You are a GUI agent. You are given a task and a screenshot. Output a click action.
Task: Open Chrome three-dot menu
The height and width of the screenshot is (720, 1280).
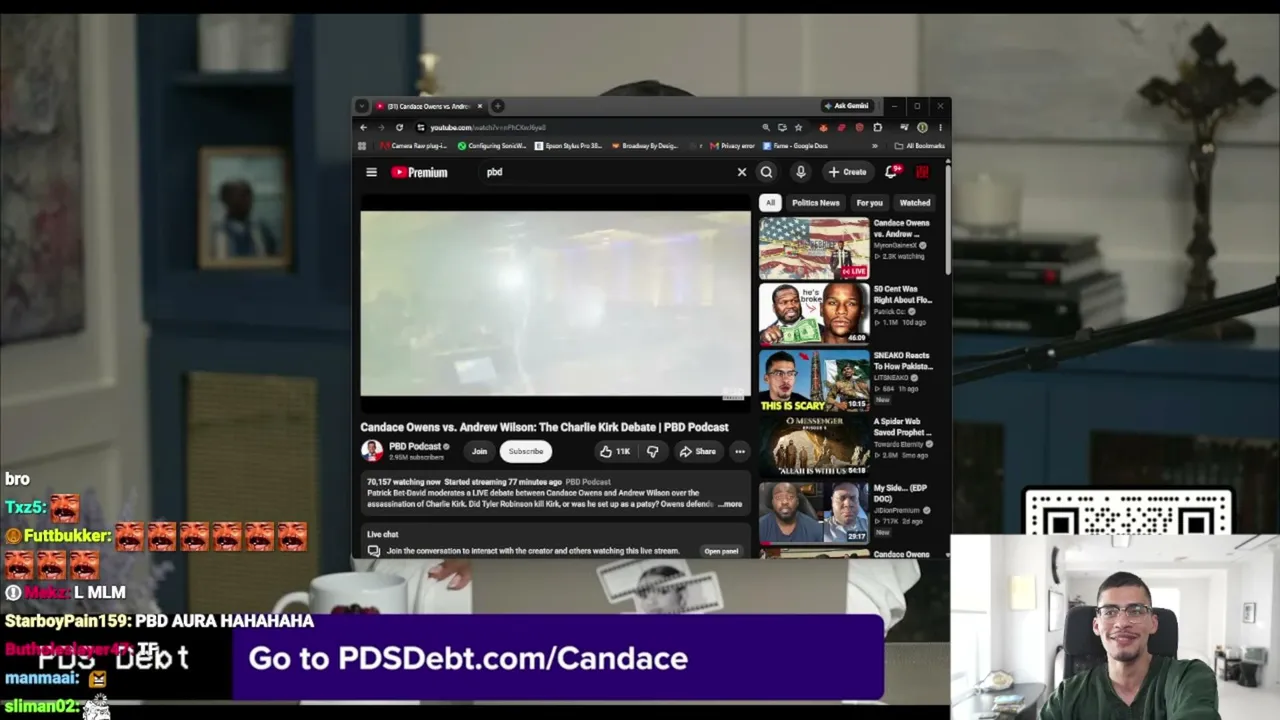(940, 127)
